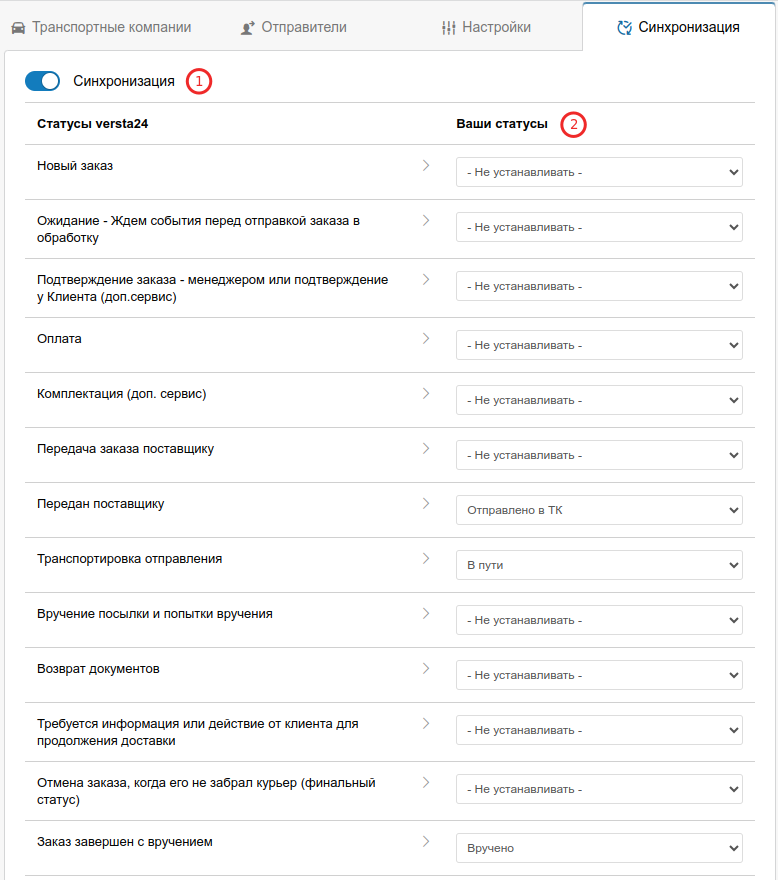The height and width of the screenshot is (880, 778).
Task: Click the arrow chevron next to Оплата
Action: coord(426,338)
